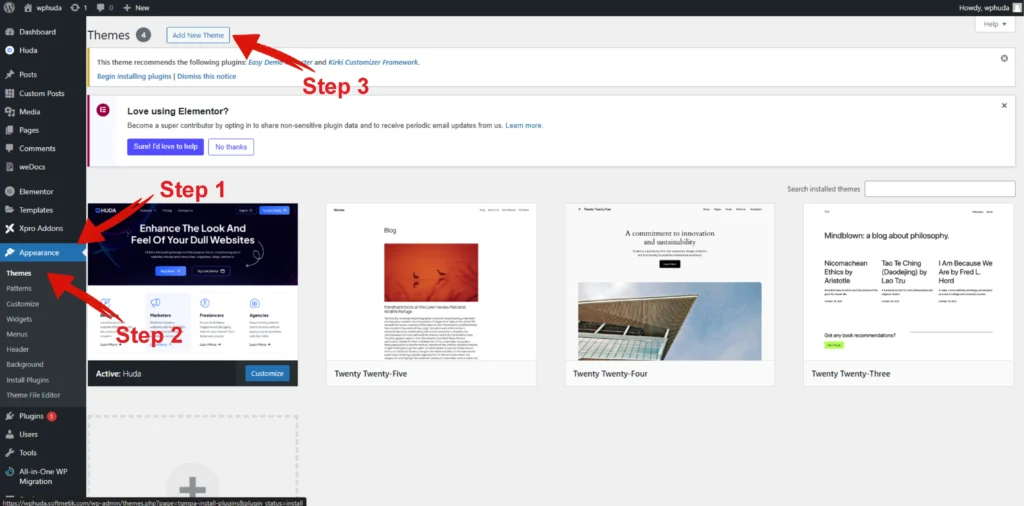This screenshot has width=1024, height=506.
Task: Click the Plugins plug icon
Action: pyautogui.click(x=10, y=416)
